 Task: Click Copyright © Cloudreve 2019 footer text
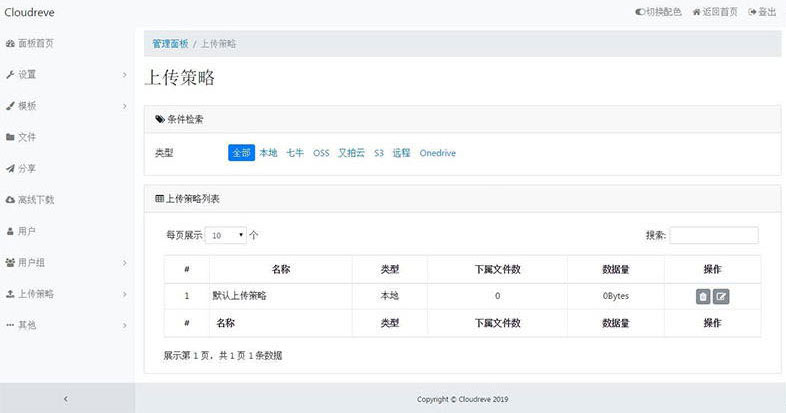tap(462, 399)
